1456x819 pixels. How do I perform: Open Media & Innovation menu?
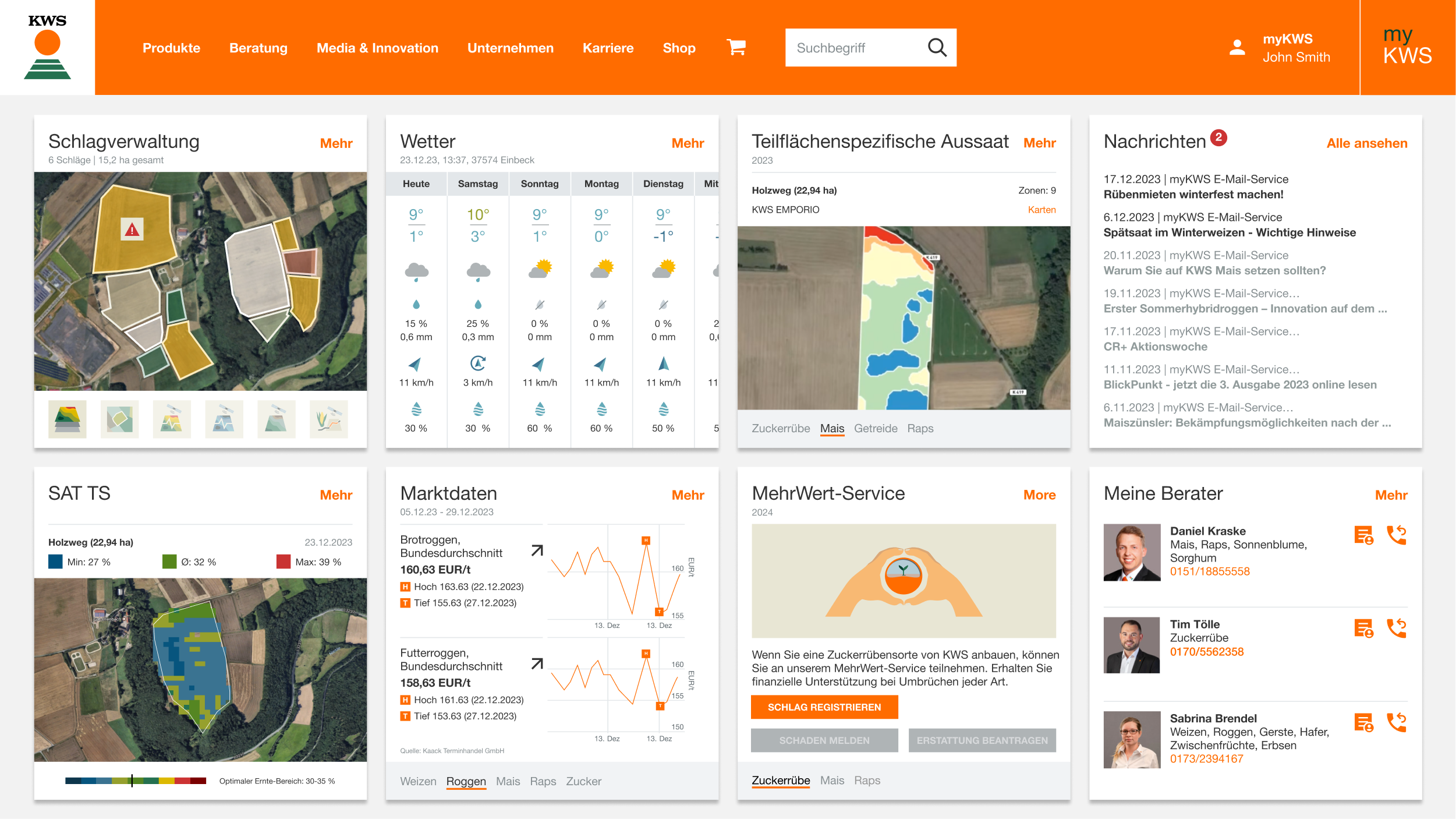[377, 48]
